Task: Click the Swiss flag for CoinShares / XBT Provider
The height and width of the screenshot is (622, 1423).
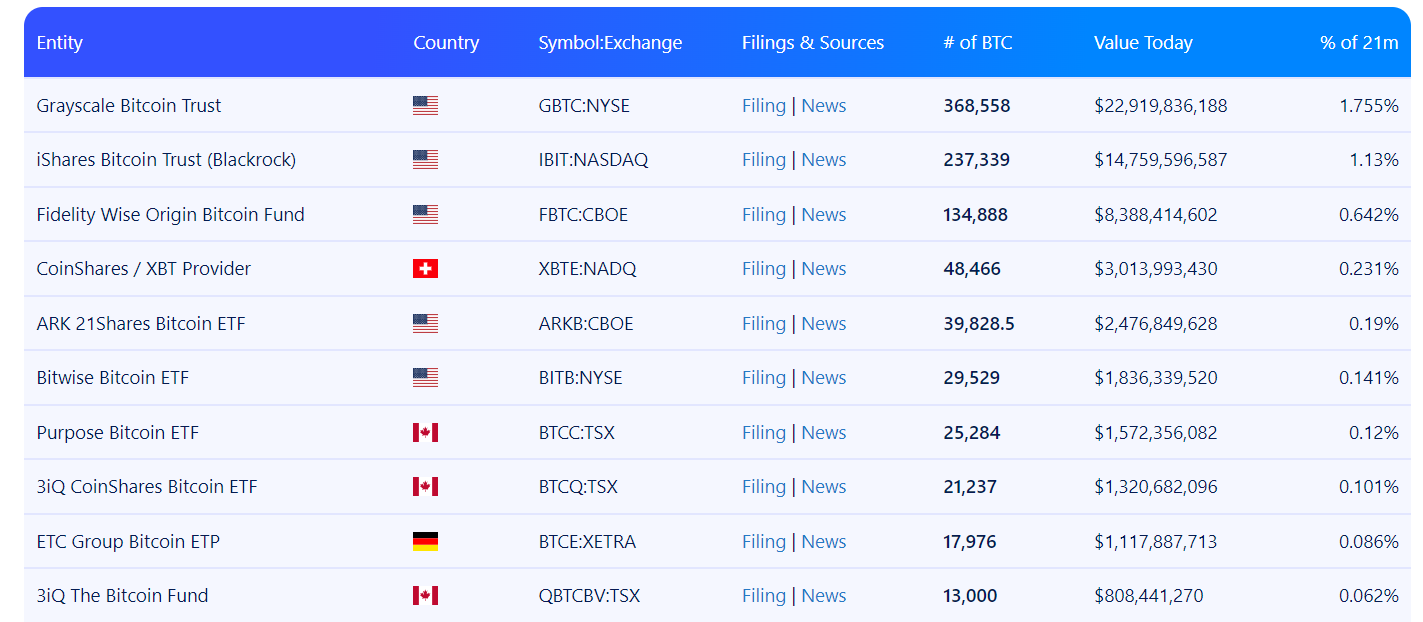Action: (425, 269)
